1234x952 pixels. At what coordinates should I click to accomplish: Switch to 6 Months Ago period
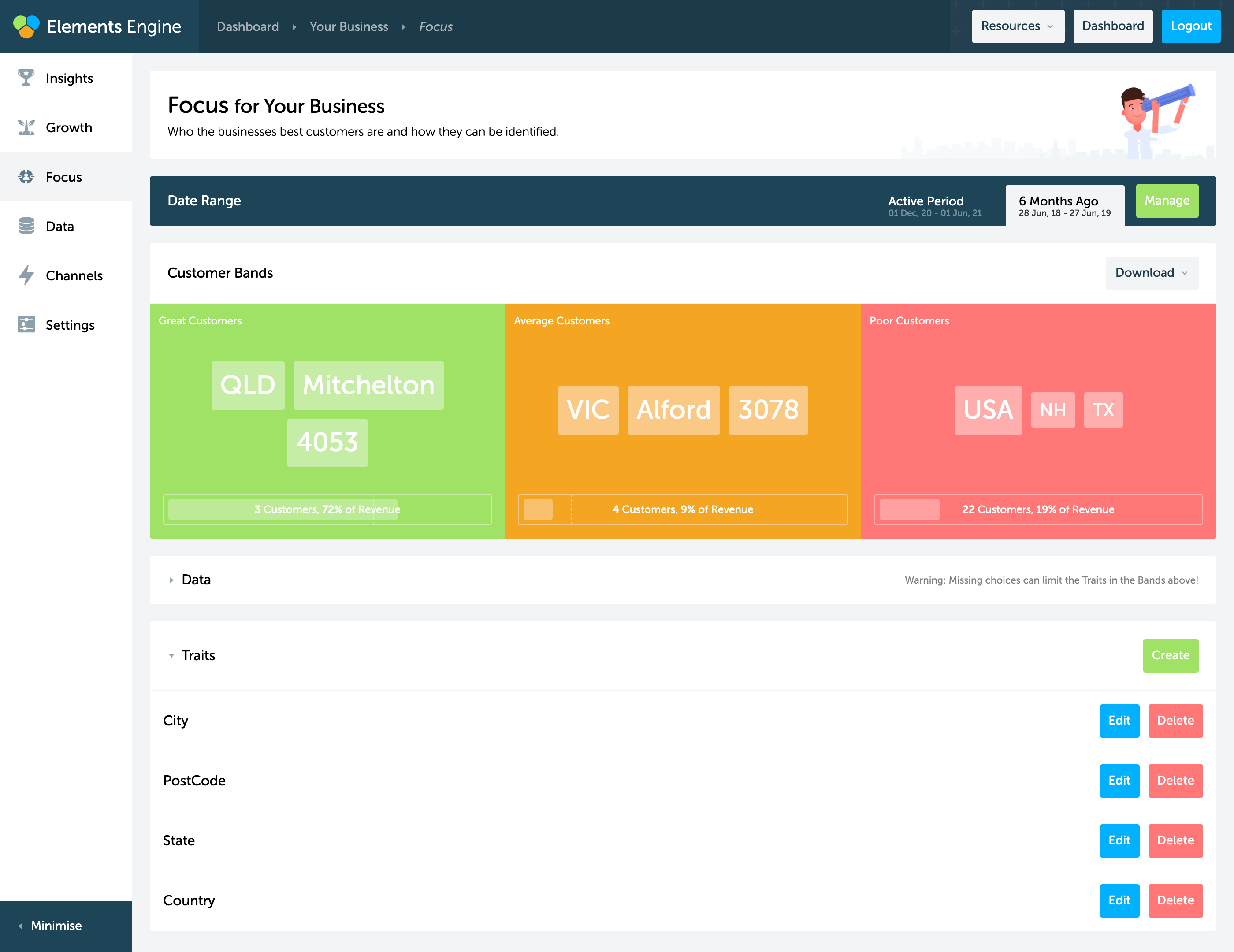[x=1064, y=206]
